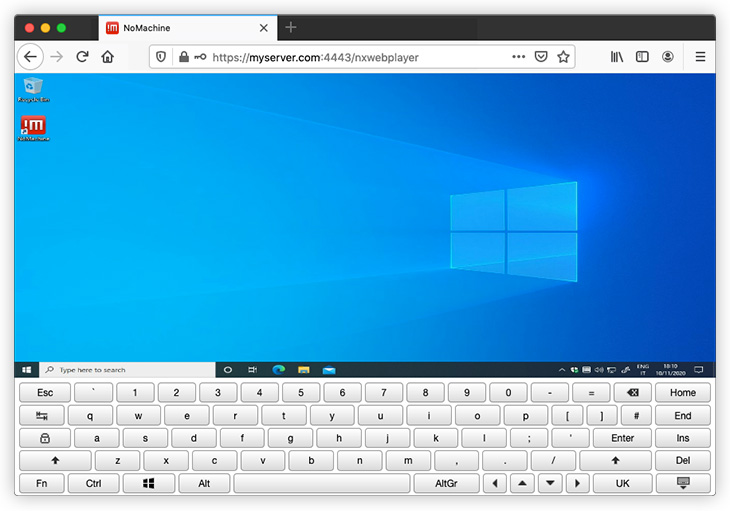Image resolution: width=730 pixels, height=511 pixels.
Task: Toggle the Fn key on virtual keyboard
Action: [42, 483]
